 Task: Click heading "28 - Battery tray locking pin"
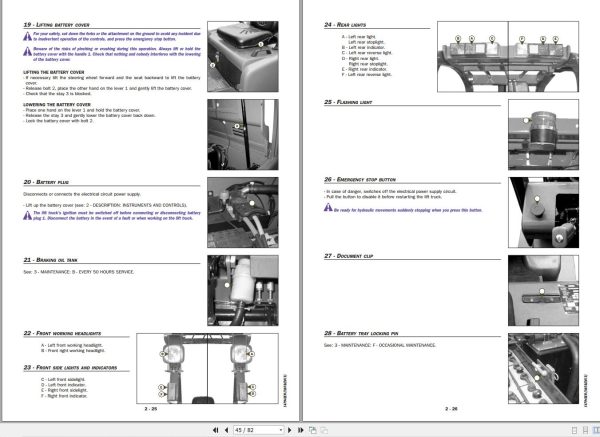click(x=361, y=333)
